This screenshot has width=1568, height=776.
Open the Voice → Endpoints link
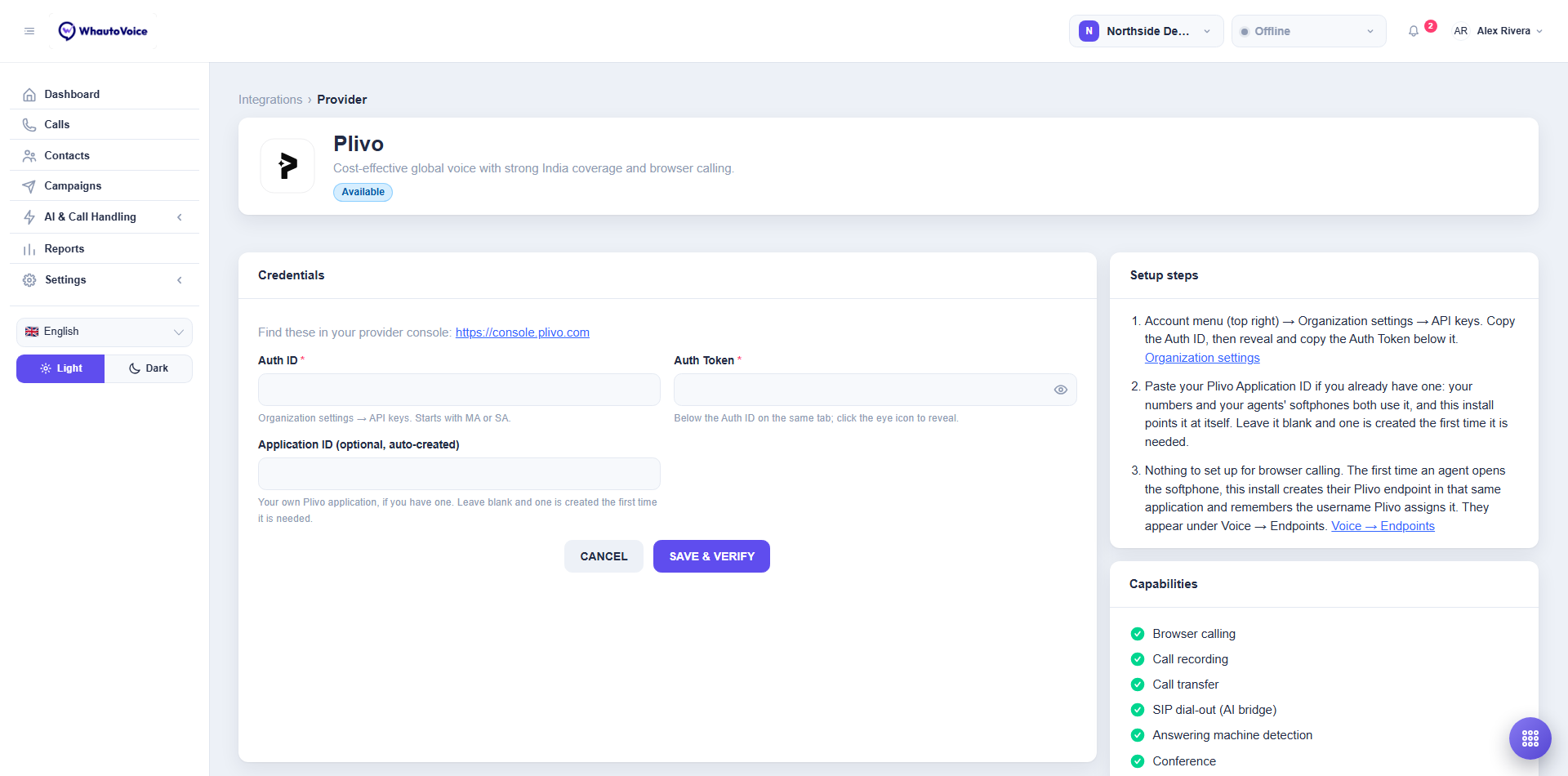pos(1383,526)
